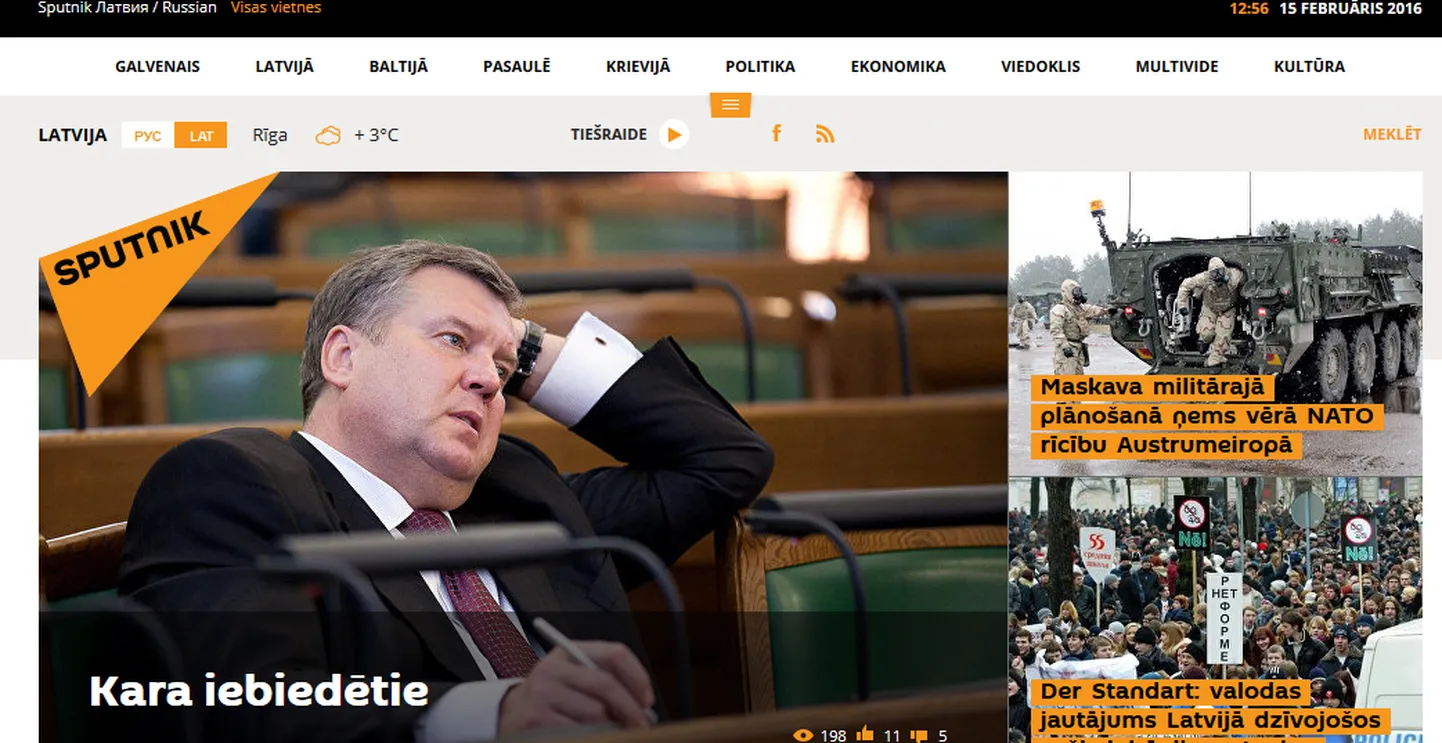Click Sputnik Латвия / Russian link

[127, 8]
